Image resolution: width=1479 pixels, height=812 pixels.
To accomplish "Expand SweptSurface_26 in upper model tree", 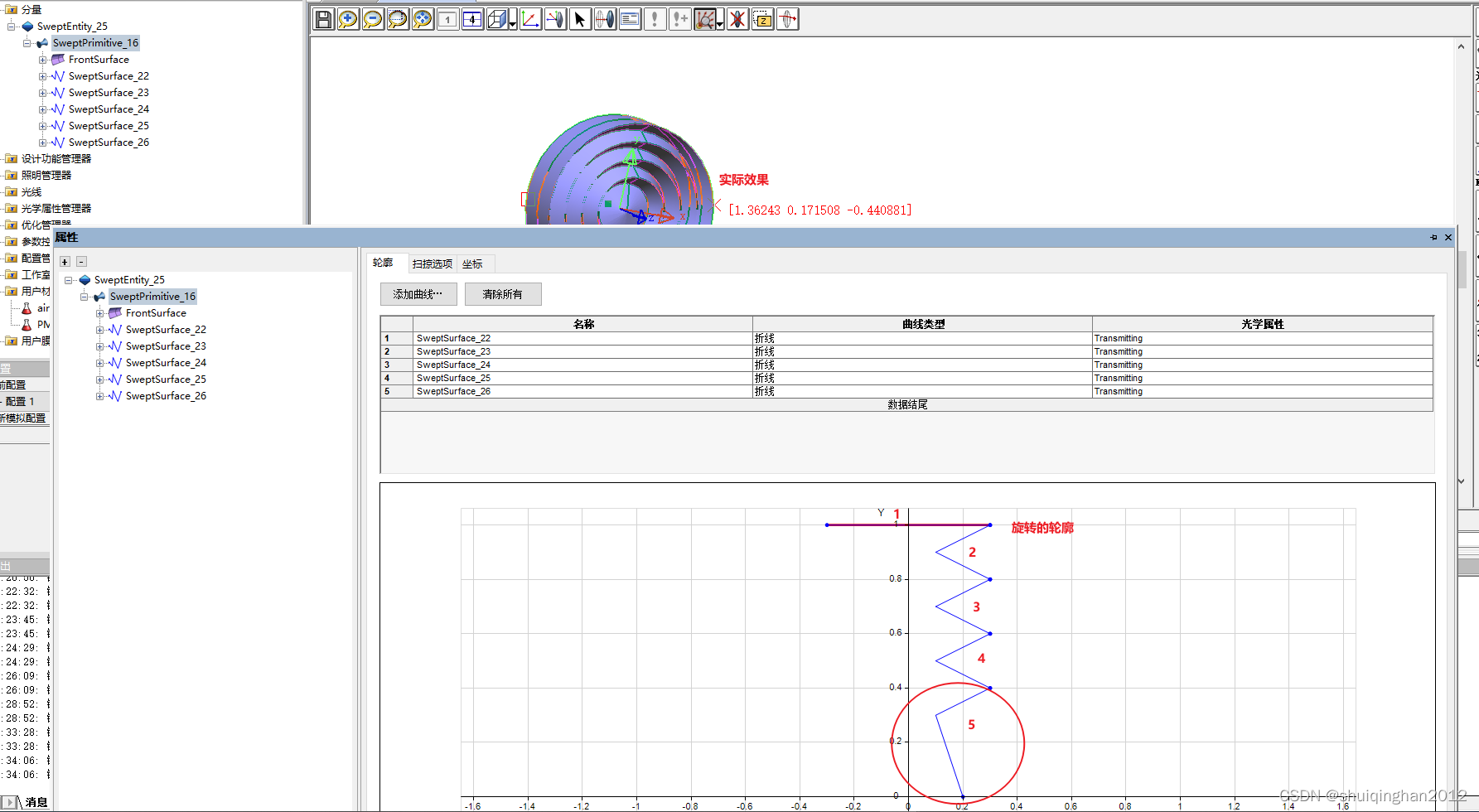I will [43, 143].
